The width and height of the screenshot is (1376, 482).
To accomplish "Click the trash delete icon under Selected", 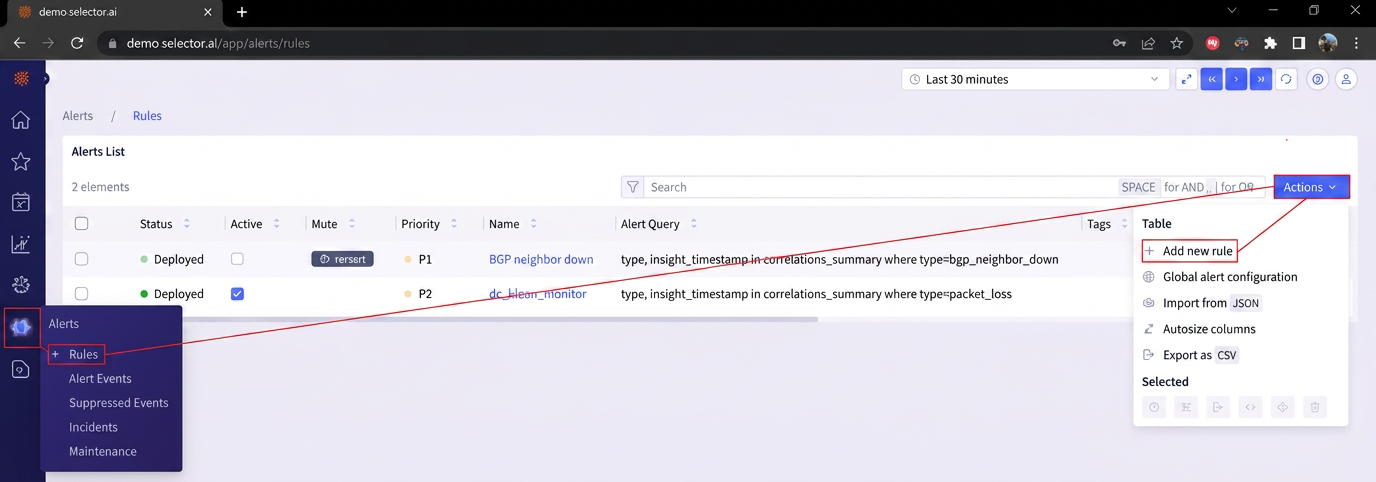I will (x=1315, y=407).
